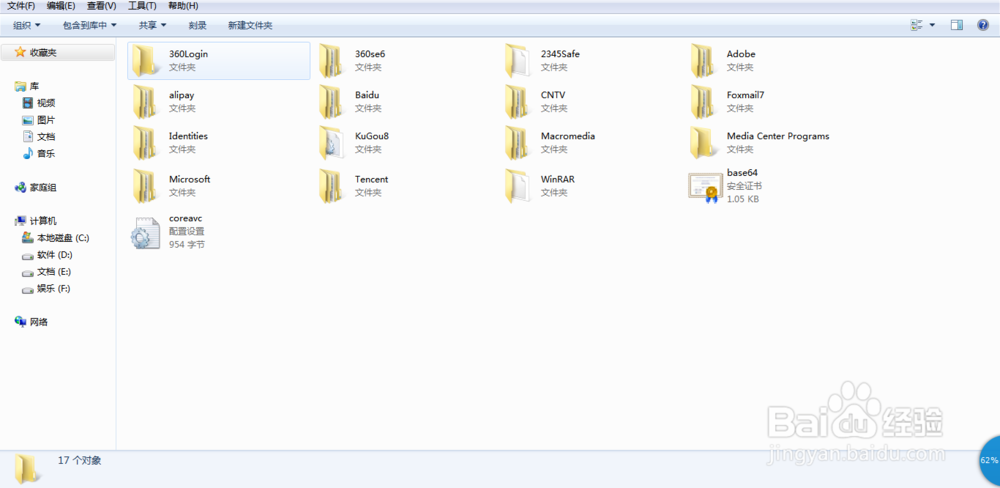Click the 刻录 toolbar button

[x=198, y=26]
